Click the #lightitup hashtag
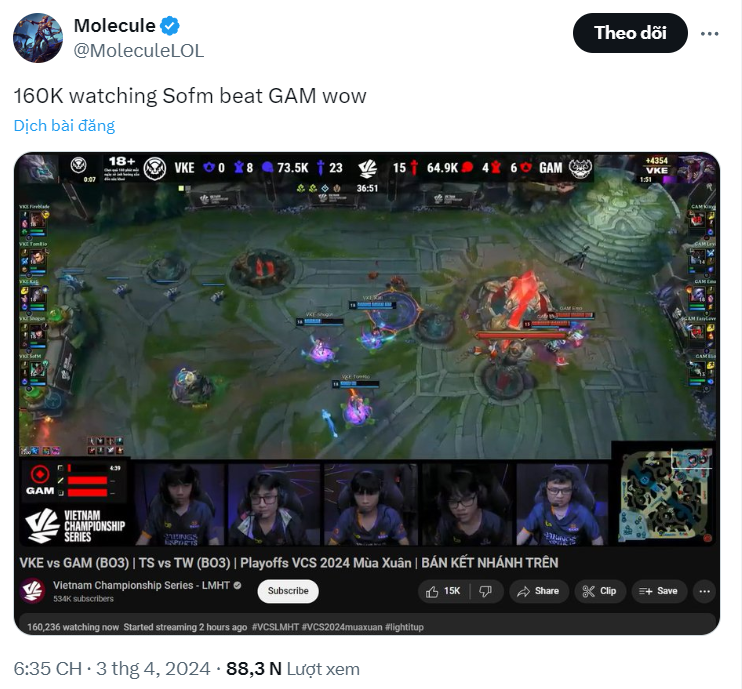 pyautogui.click(x=404, y=627)
